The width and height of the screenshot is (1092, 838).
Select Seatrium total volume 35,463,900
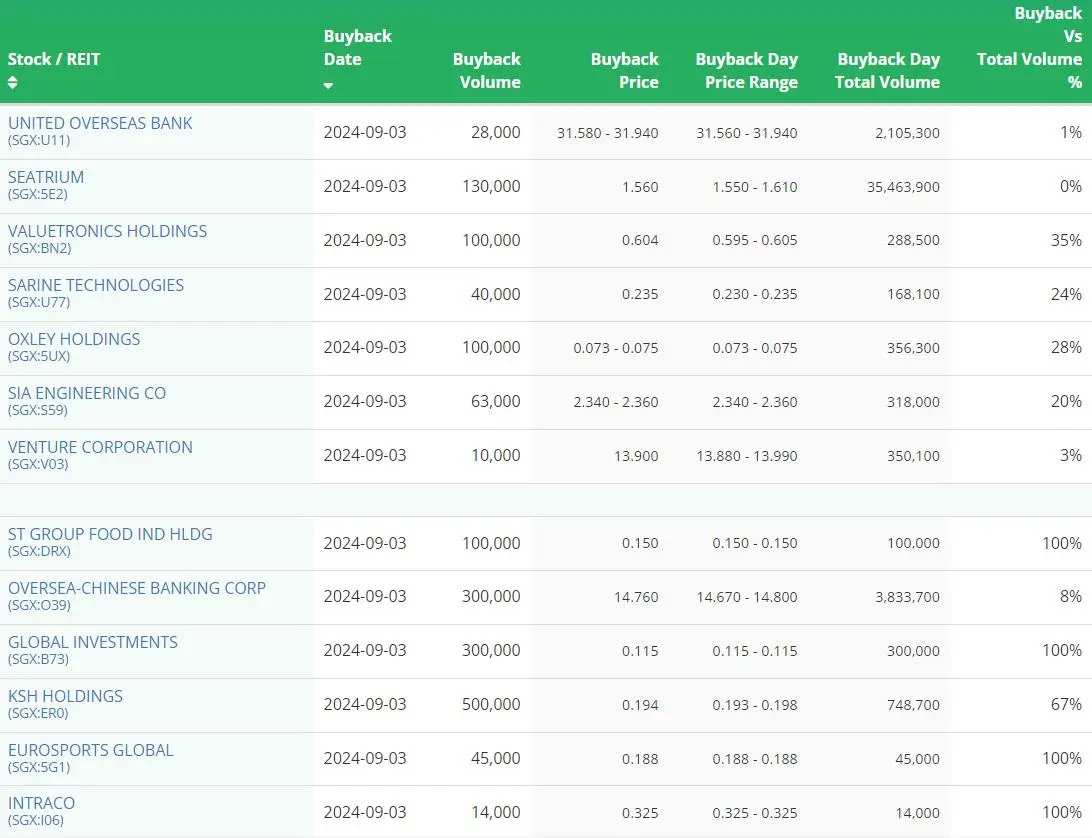(903, 187)
